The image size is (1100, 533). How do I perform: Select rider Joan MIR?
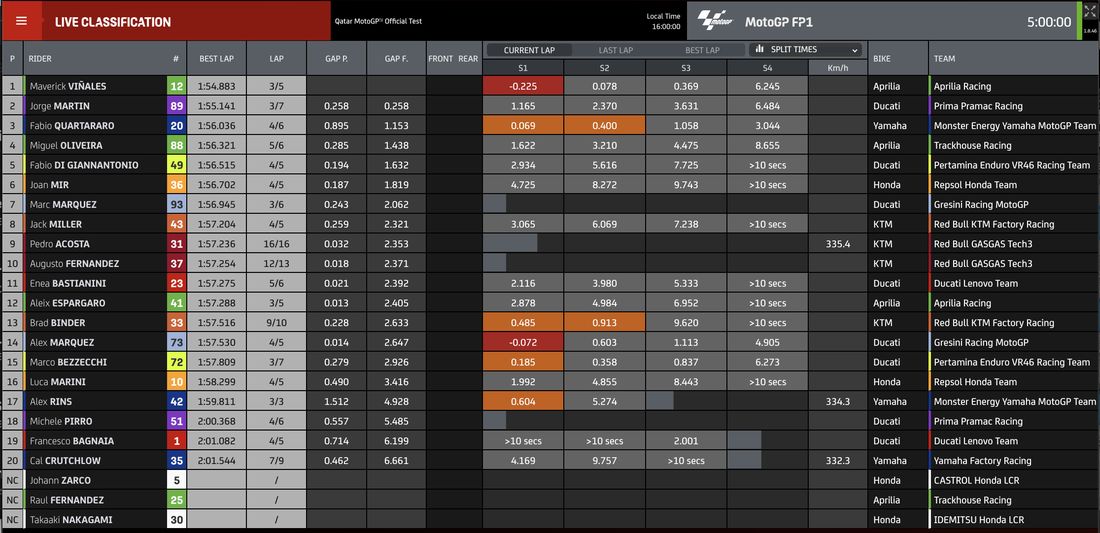(x=49, y=184)
